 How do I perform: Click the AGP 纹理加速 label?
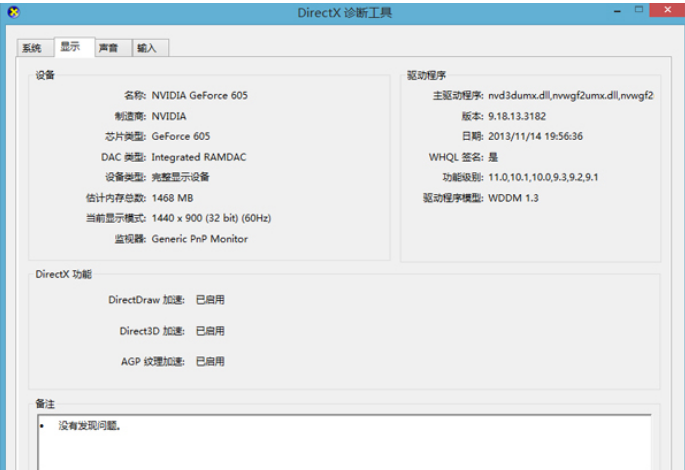(153, 361)
